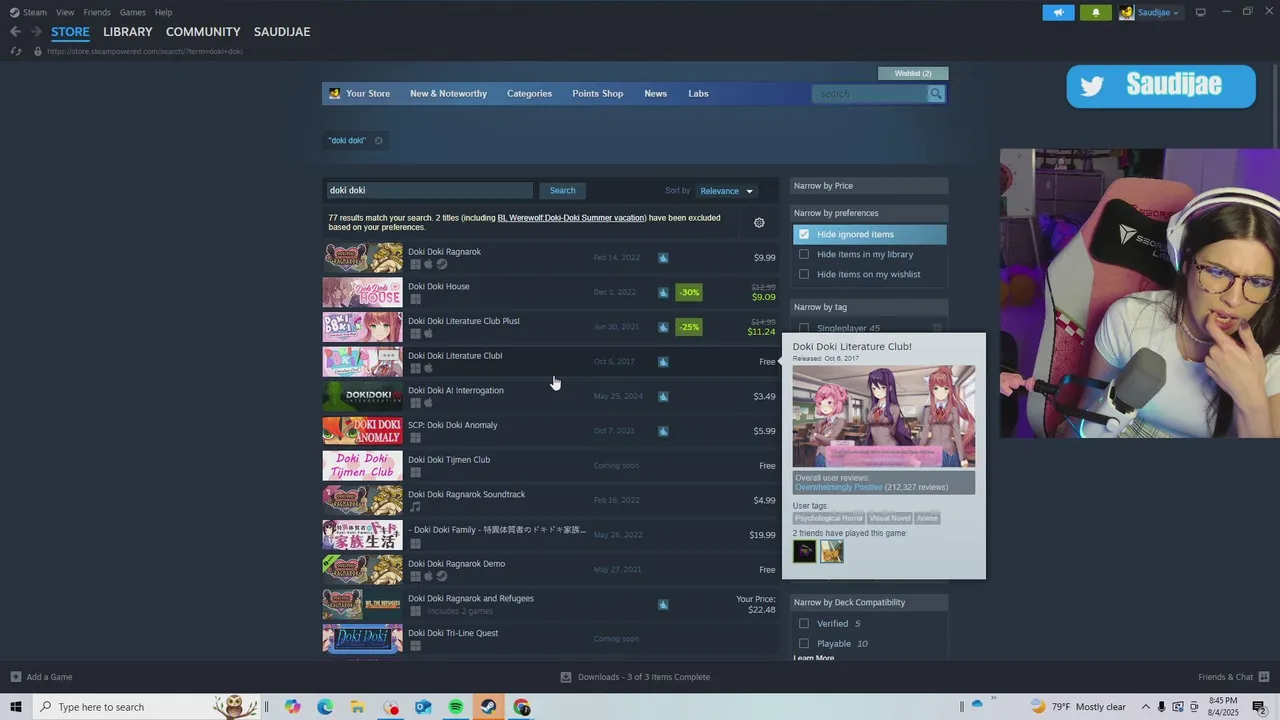The width and height of the screenshot is (1280, 720).
Task: Check Hide items on my wishlist
Action: click(x=803, y=274)
